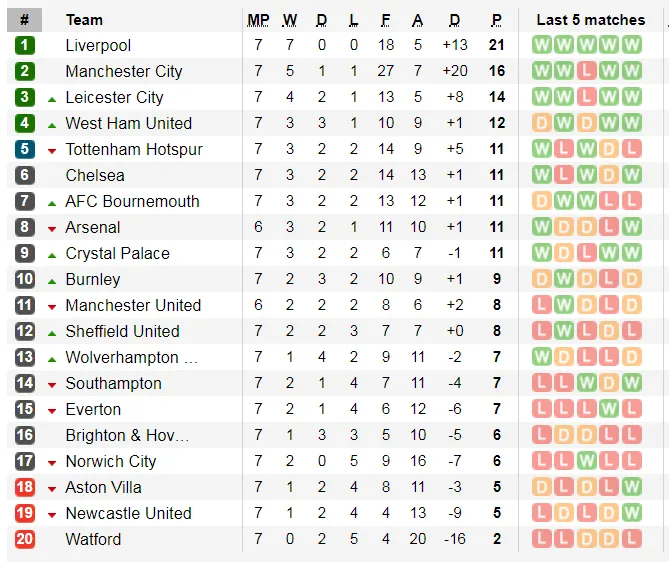Click Watford's red rank 20 badge
Image resolution: width=669 pixels, height=562 pixels.
click(x=25, y=539)
